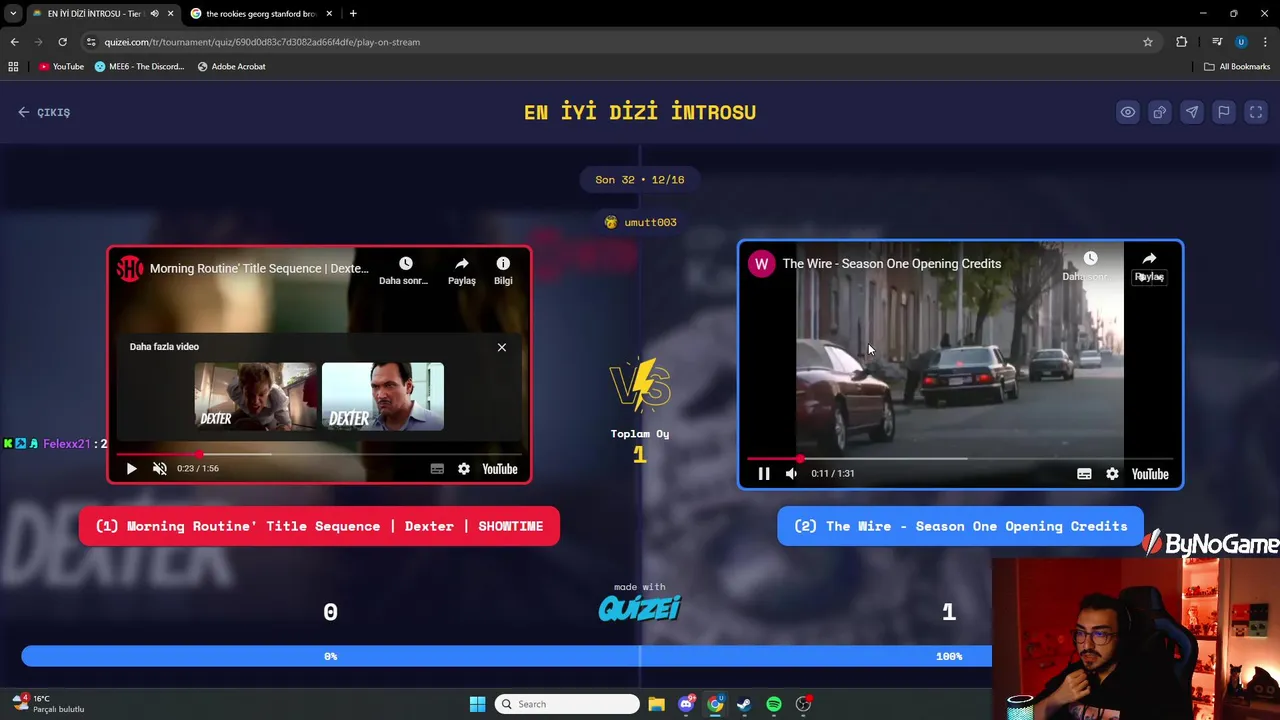Click the taskbar Search box
Image resolution: width=1280 pixels, height=720 pixels.
(x=567, y=704)
